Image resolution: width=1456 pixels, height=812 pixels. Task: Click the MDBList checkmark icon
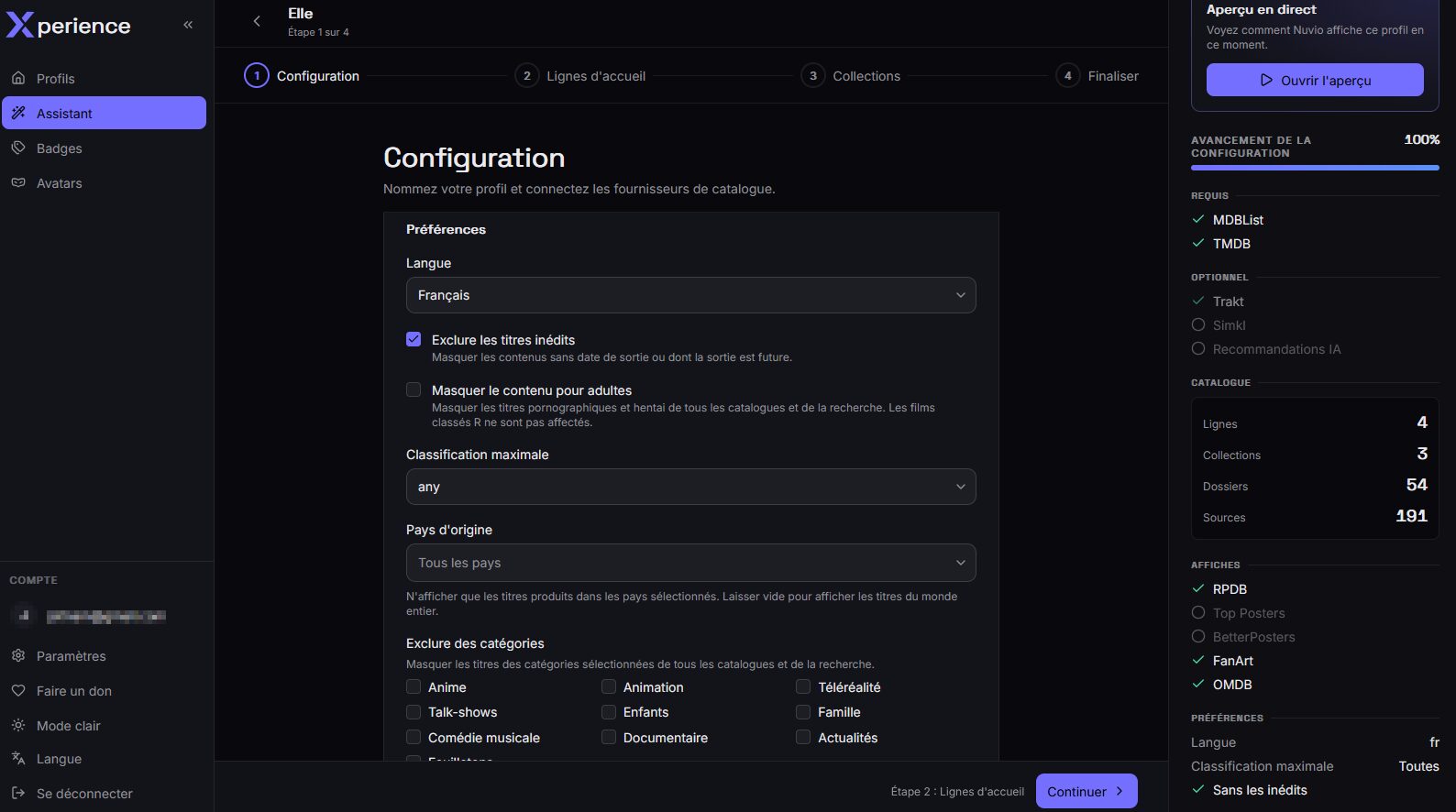coord(1198,219)
